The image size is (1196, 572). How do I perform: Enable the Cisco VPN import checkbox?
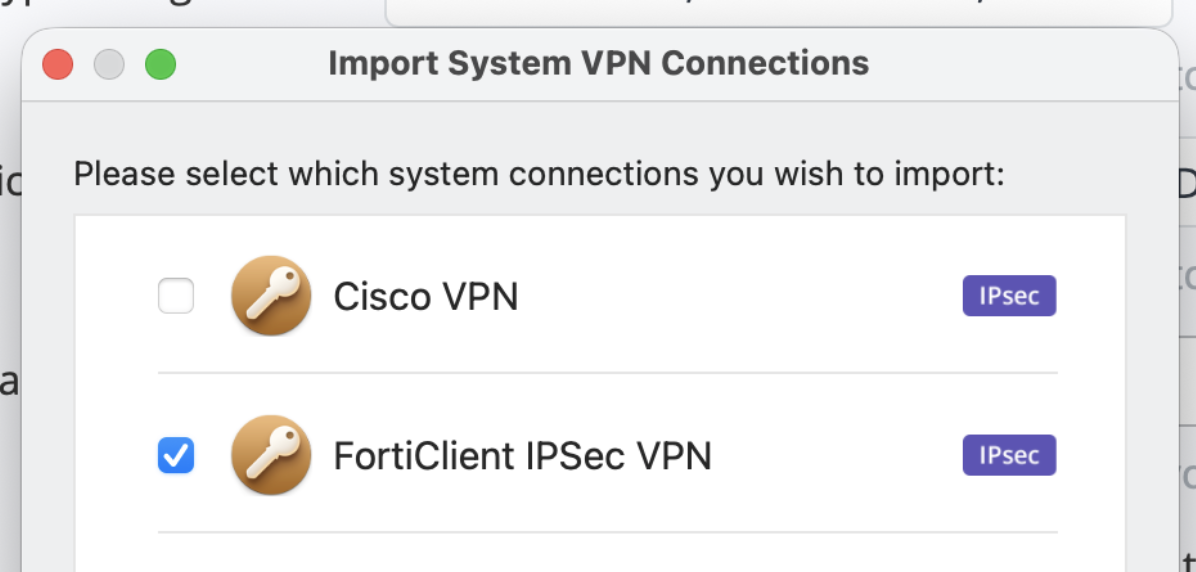click(x=176, y=296)
